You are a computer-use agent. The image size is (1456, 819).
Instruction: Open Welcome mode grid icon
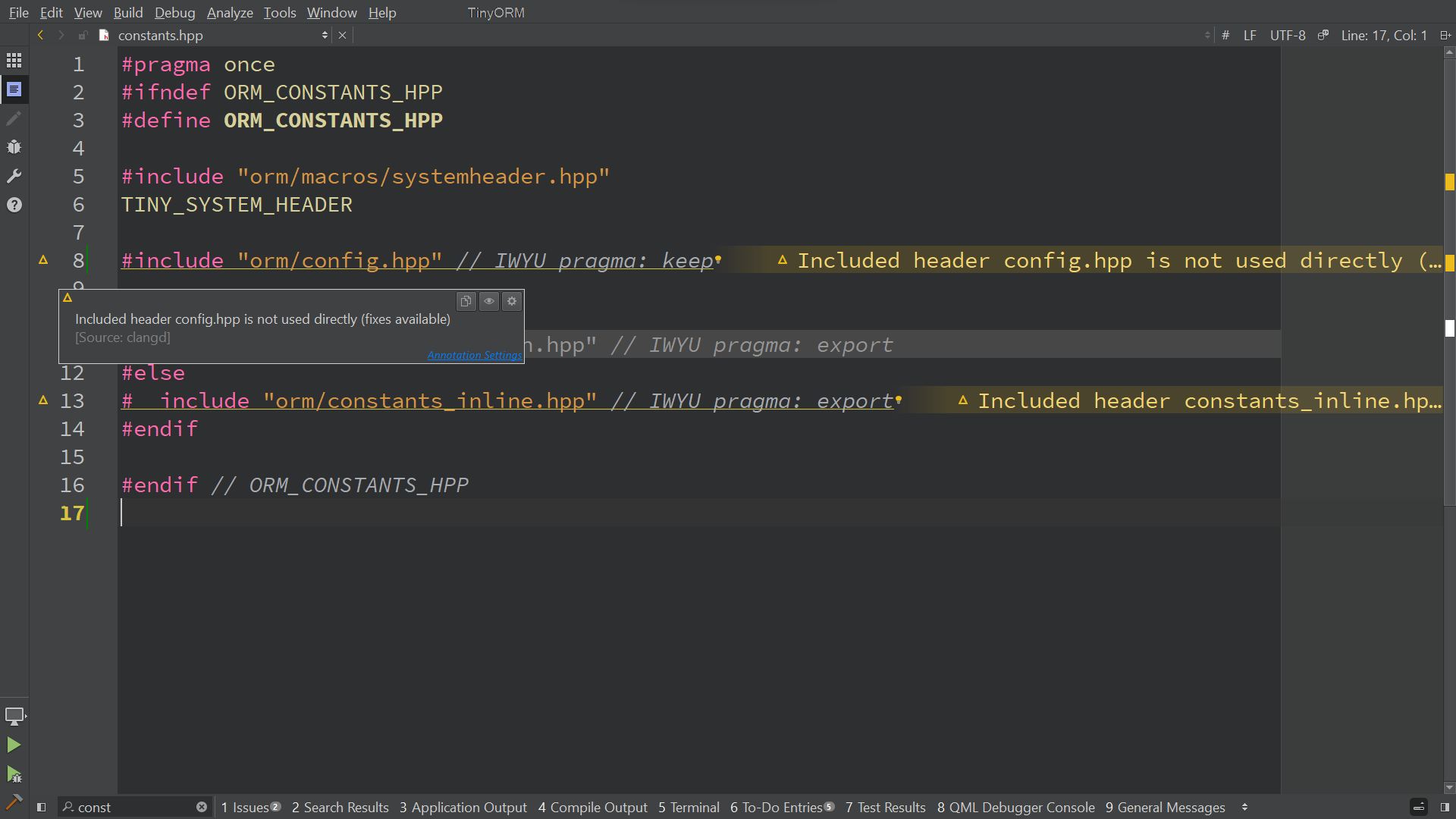pyautogui.click(x=14, y=61)
